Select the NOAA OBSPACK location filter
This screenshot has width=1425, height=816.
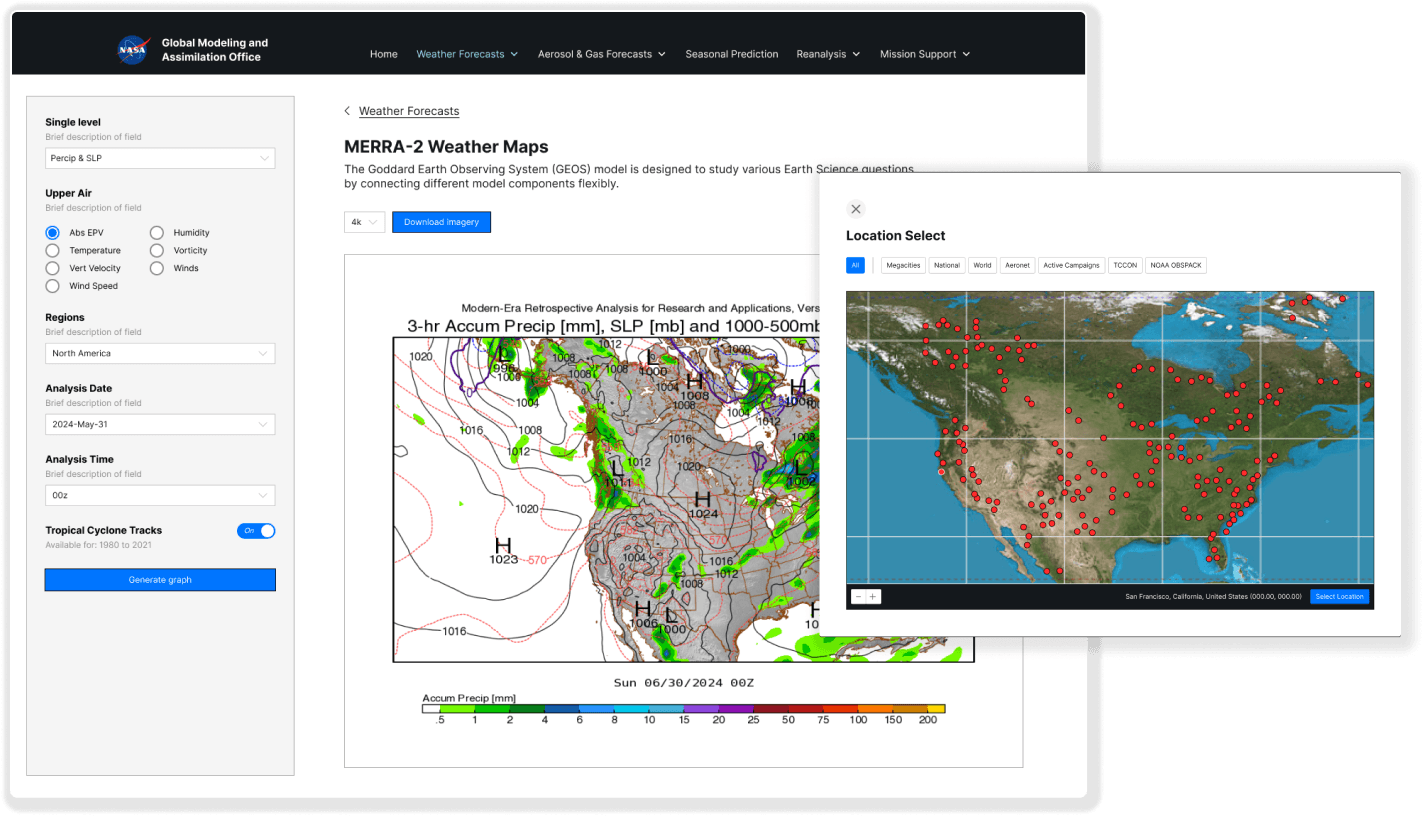1177,265
